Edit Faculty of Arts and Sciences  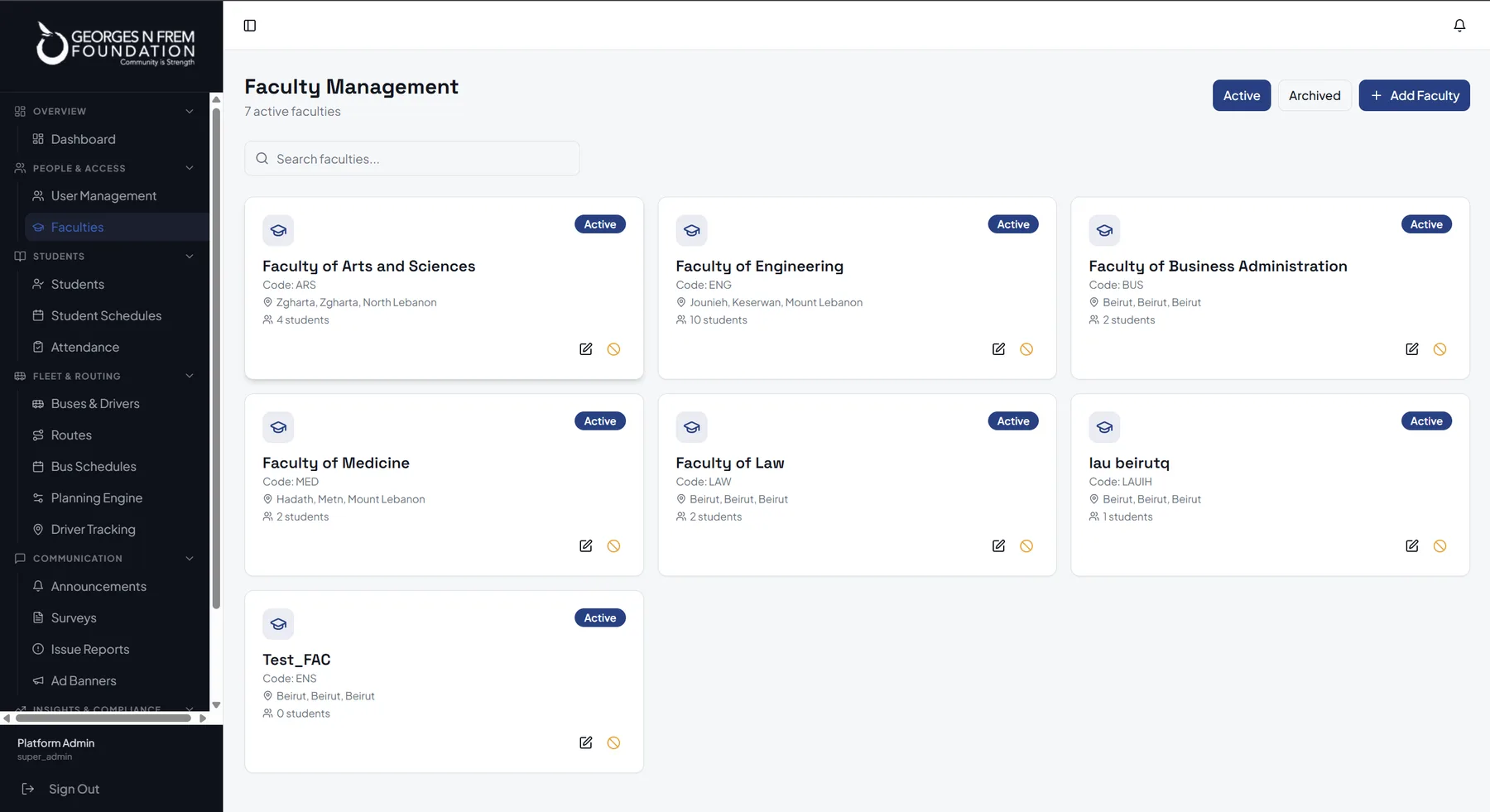click(x=586, y=349)
